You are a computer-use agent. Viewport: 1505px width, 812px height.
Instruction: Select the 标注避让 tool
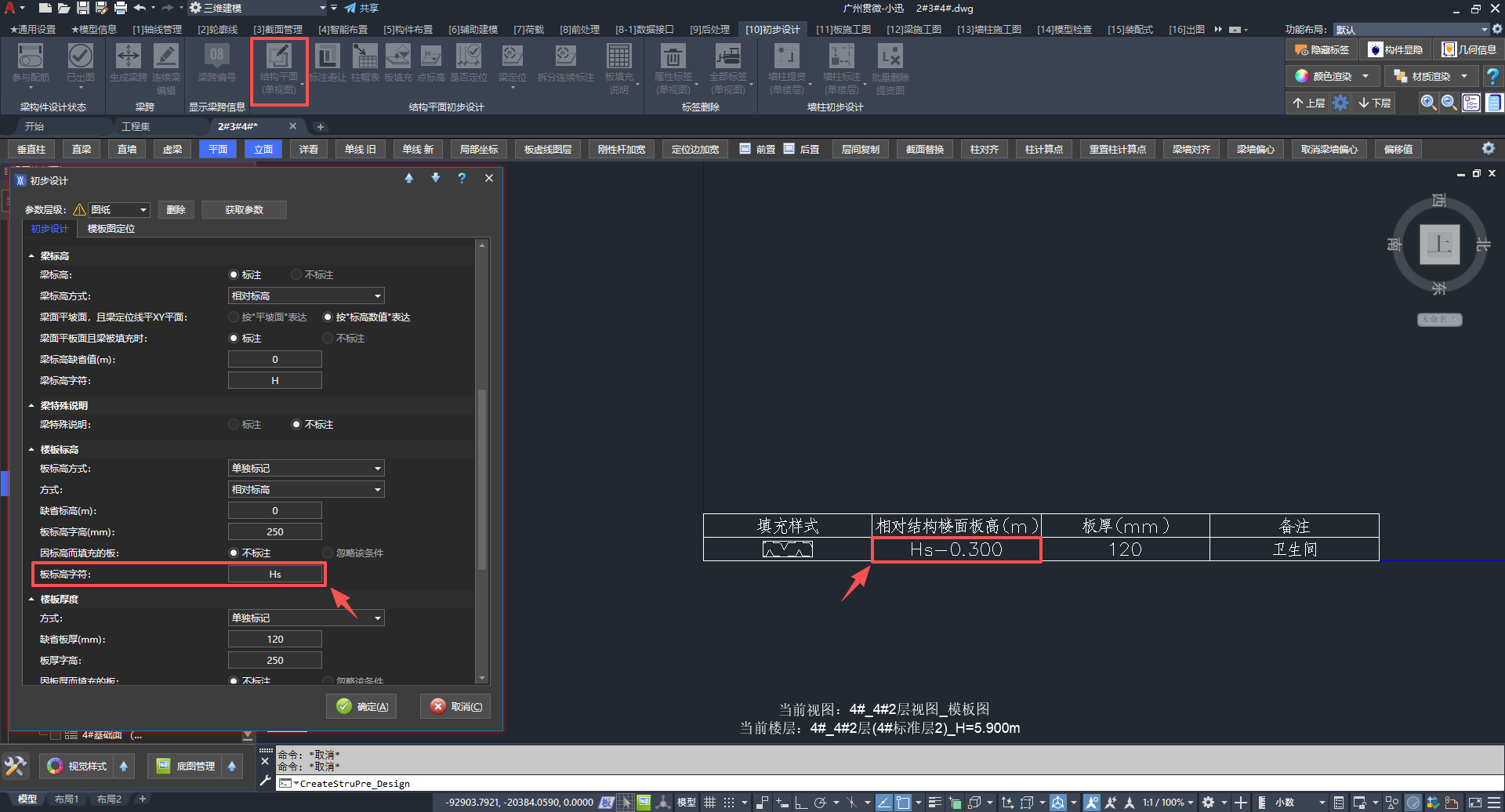(328, 63)
